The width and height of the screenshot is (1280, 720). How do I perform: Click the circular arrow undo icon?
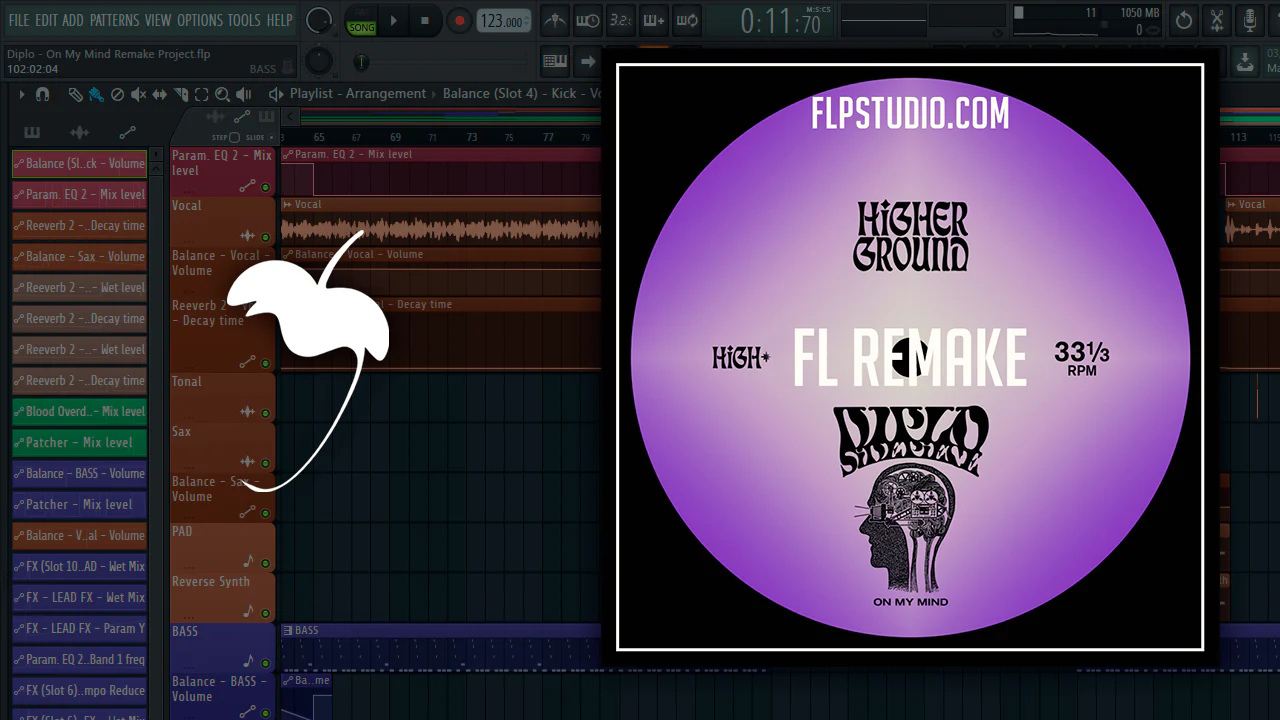tap(1184, 20)
